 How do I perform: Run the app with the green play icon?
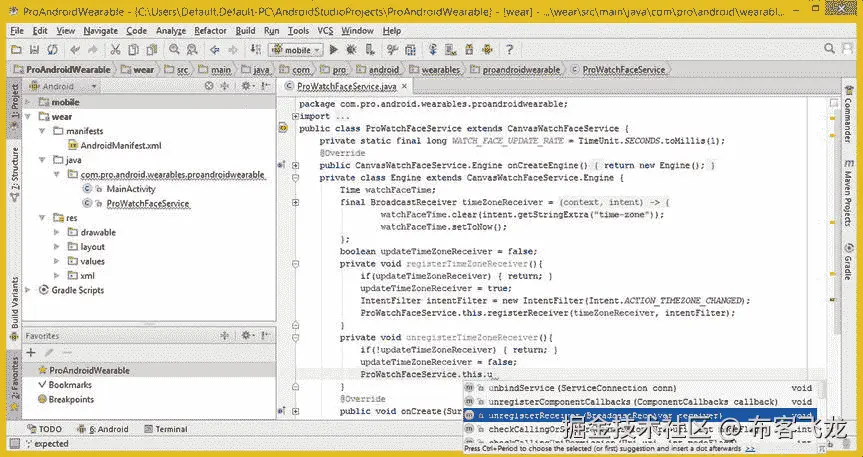(x=334, y=50)
